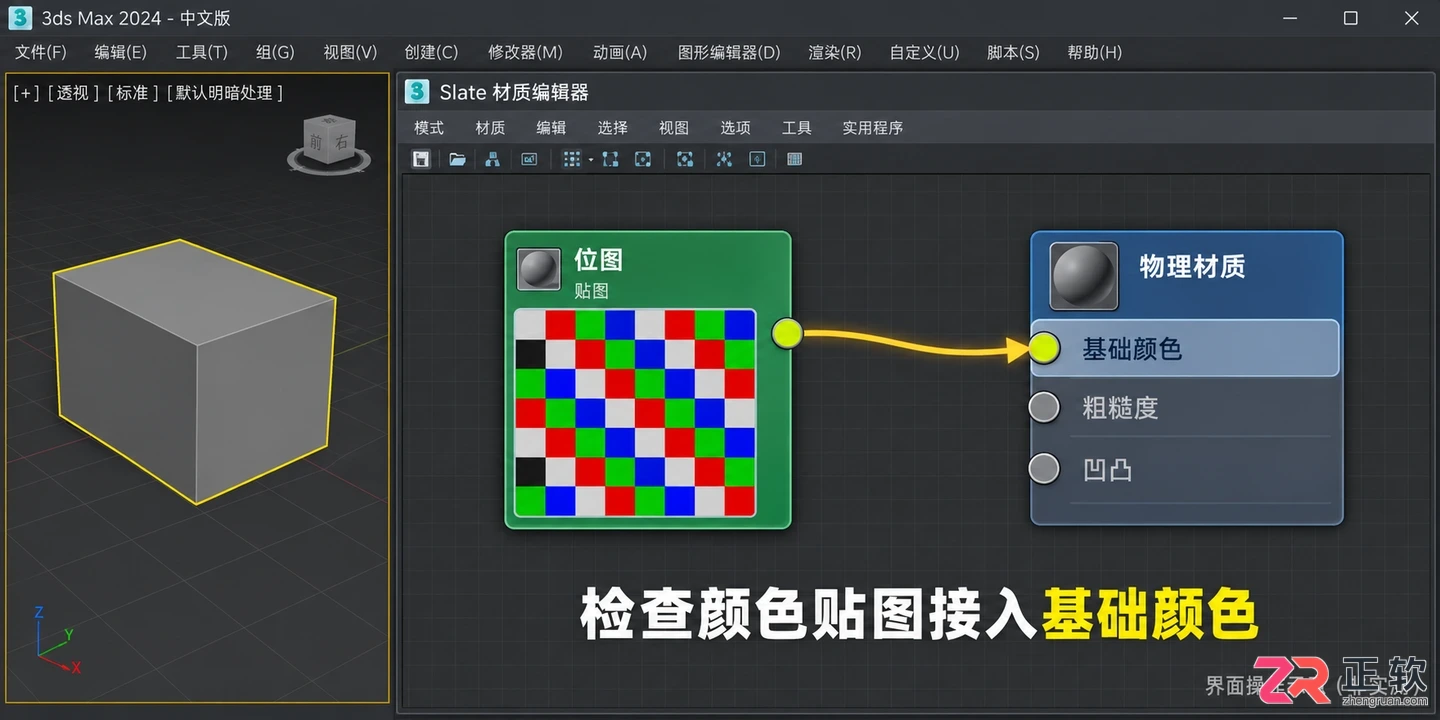Click the floppy disk save icon
The height and width of the screenshot is (720, 1440).
click(x=421, y=159)
